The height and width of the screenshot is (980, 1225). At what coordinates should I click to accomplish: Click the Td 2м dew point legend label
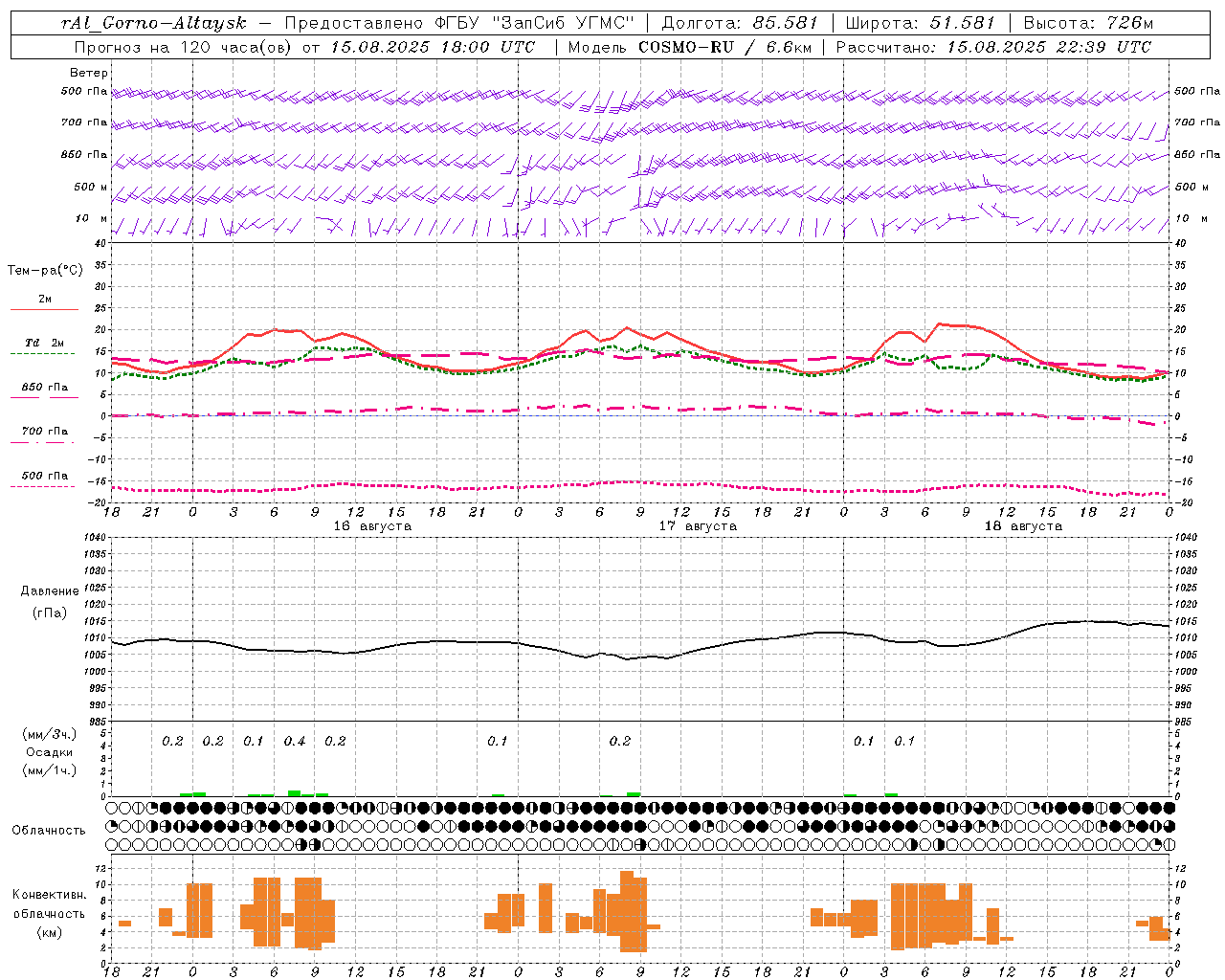coord(44,343)
